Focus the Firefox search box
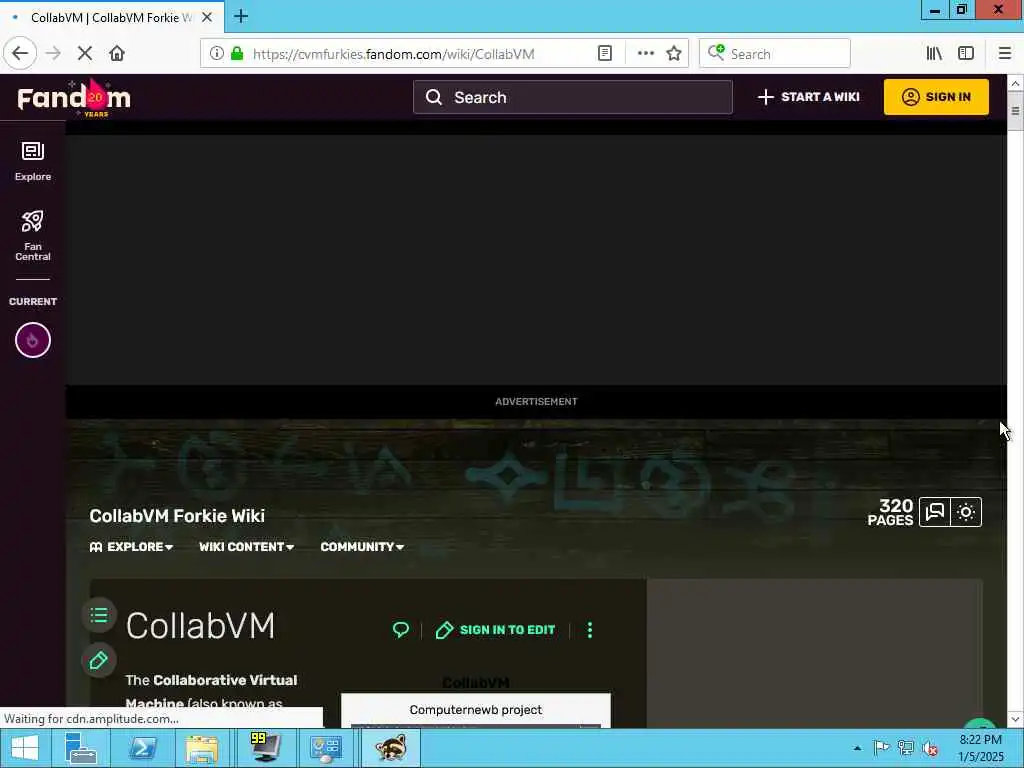This screenshot has width=1024, height=768. click(x=775, y=54)
